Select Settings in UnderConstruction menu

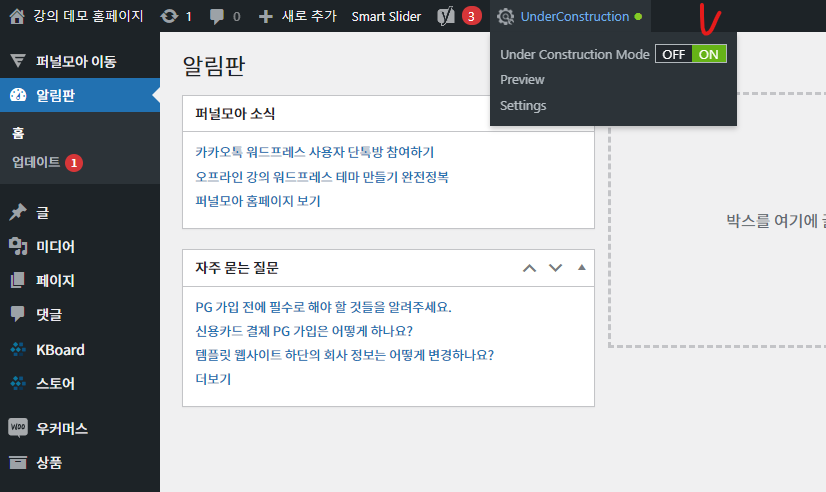point(523,105)
